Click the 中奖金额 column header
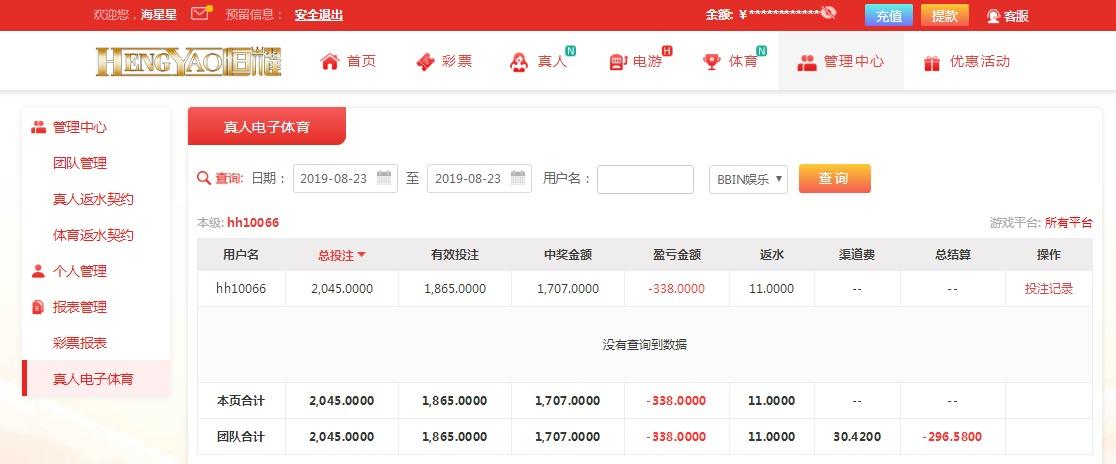Screen dimensions: 1116x464 568,255
